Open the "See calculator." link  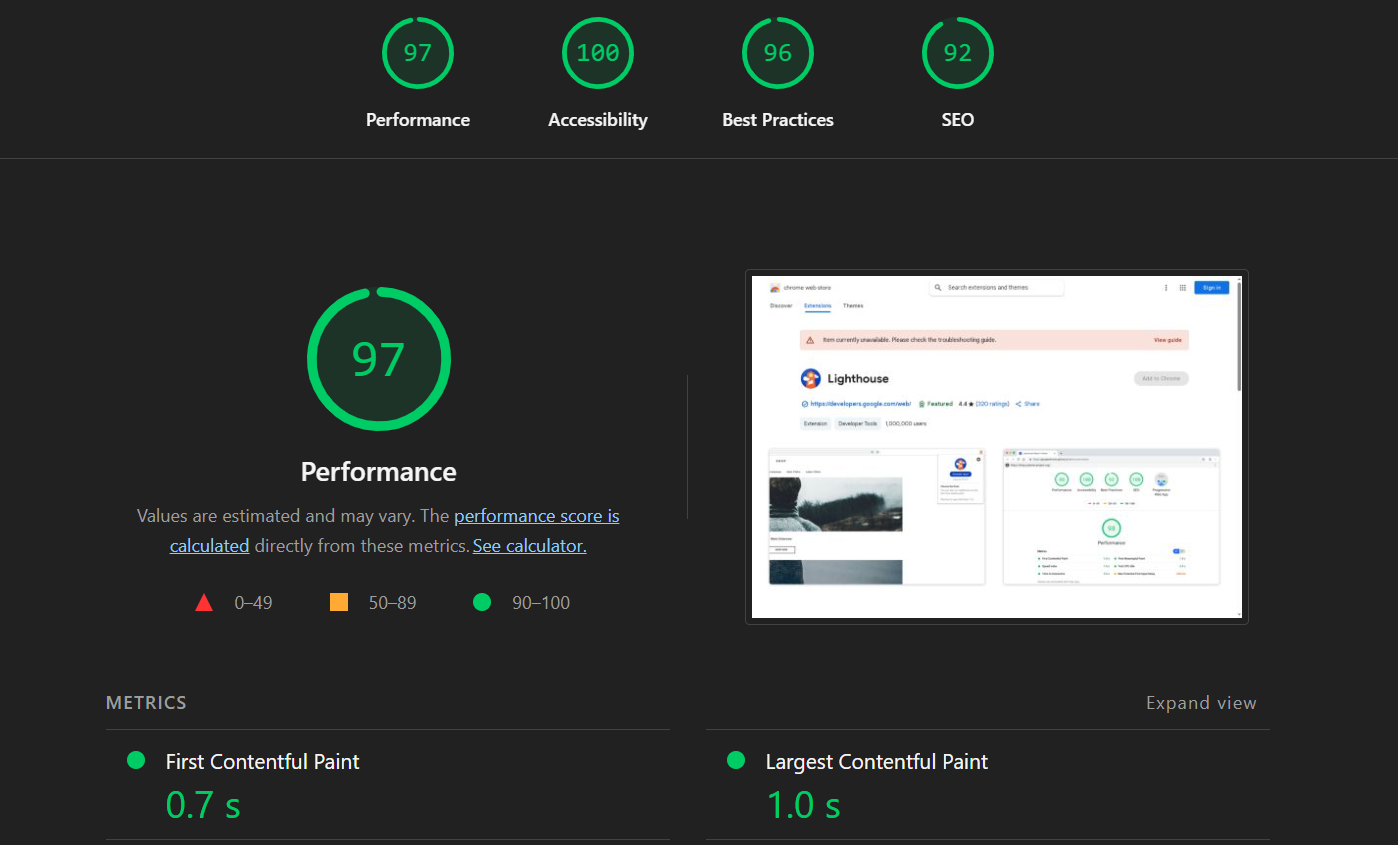[529, 546]
